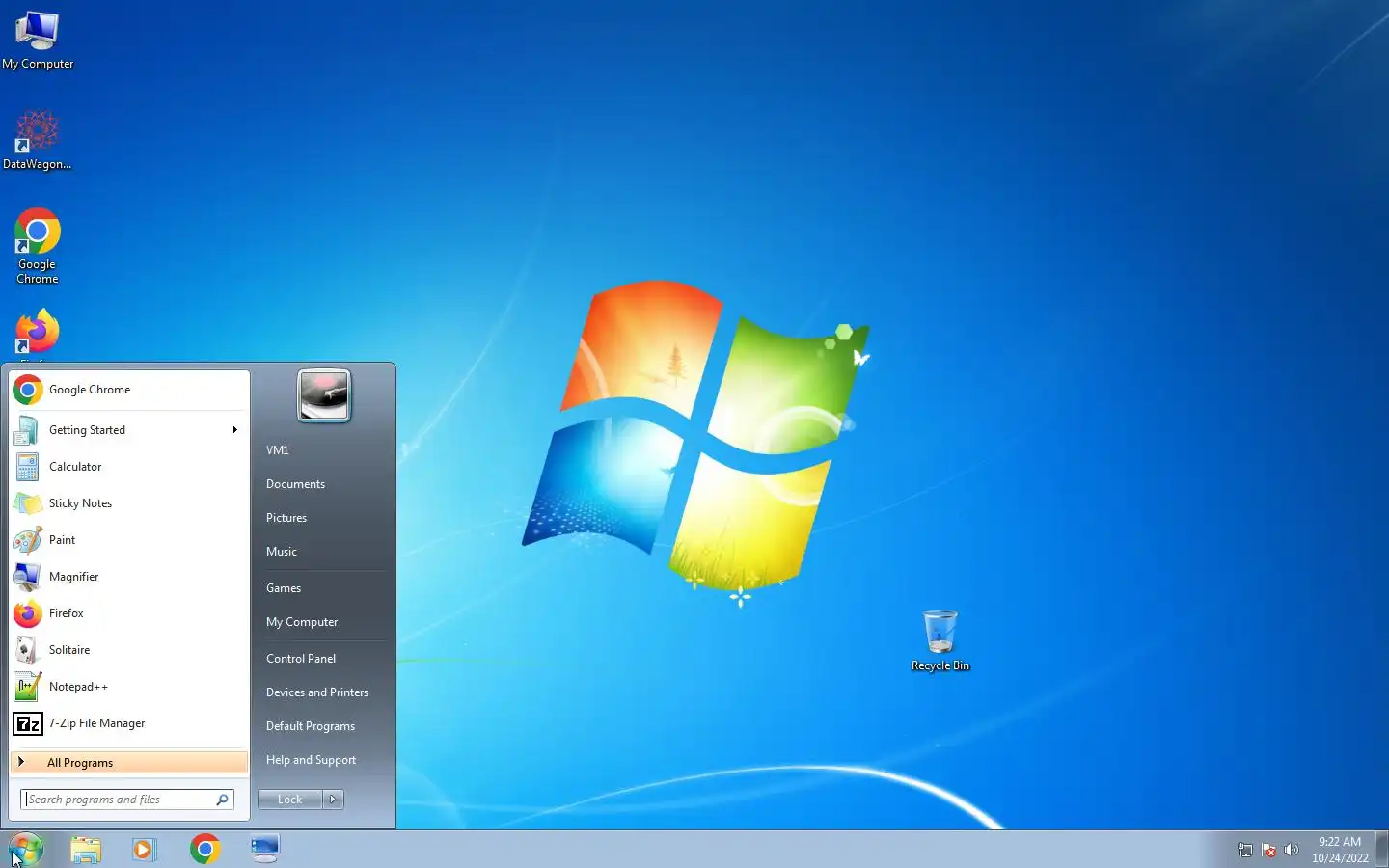
Task: Click the Sticky Notes icon in Start menu
Action: pos(27,503)
